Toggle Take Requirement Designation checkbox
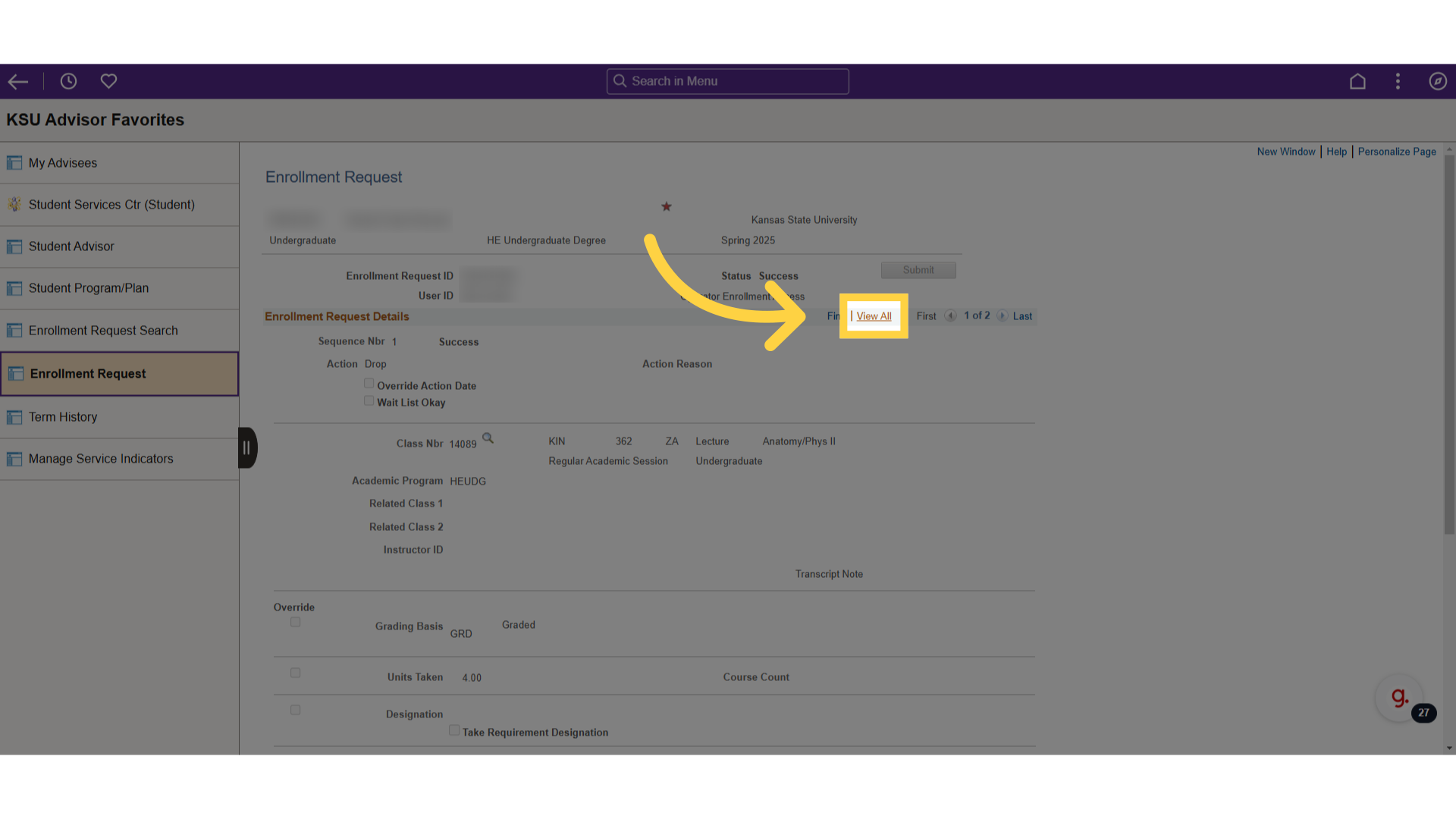The width and height of the screenshot is (1456, 819). [x=453, y=730]
